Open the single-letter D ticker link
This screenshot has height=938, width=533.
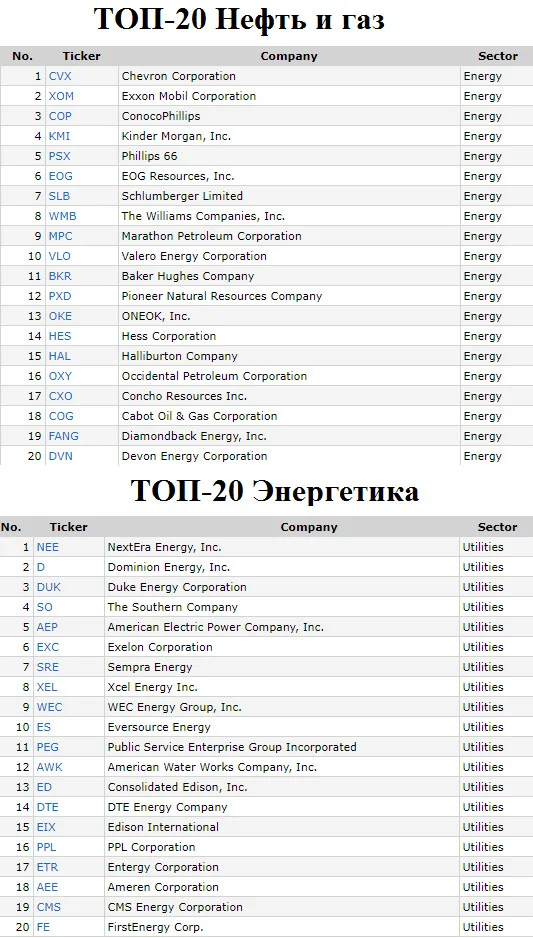click(x=41, y=567)
